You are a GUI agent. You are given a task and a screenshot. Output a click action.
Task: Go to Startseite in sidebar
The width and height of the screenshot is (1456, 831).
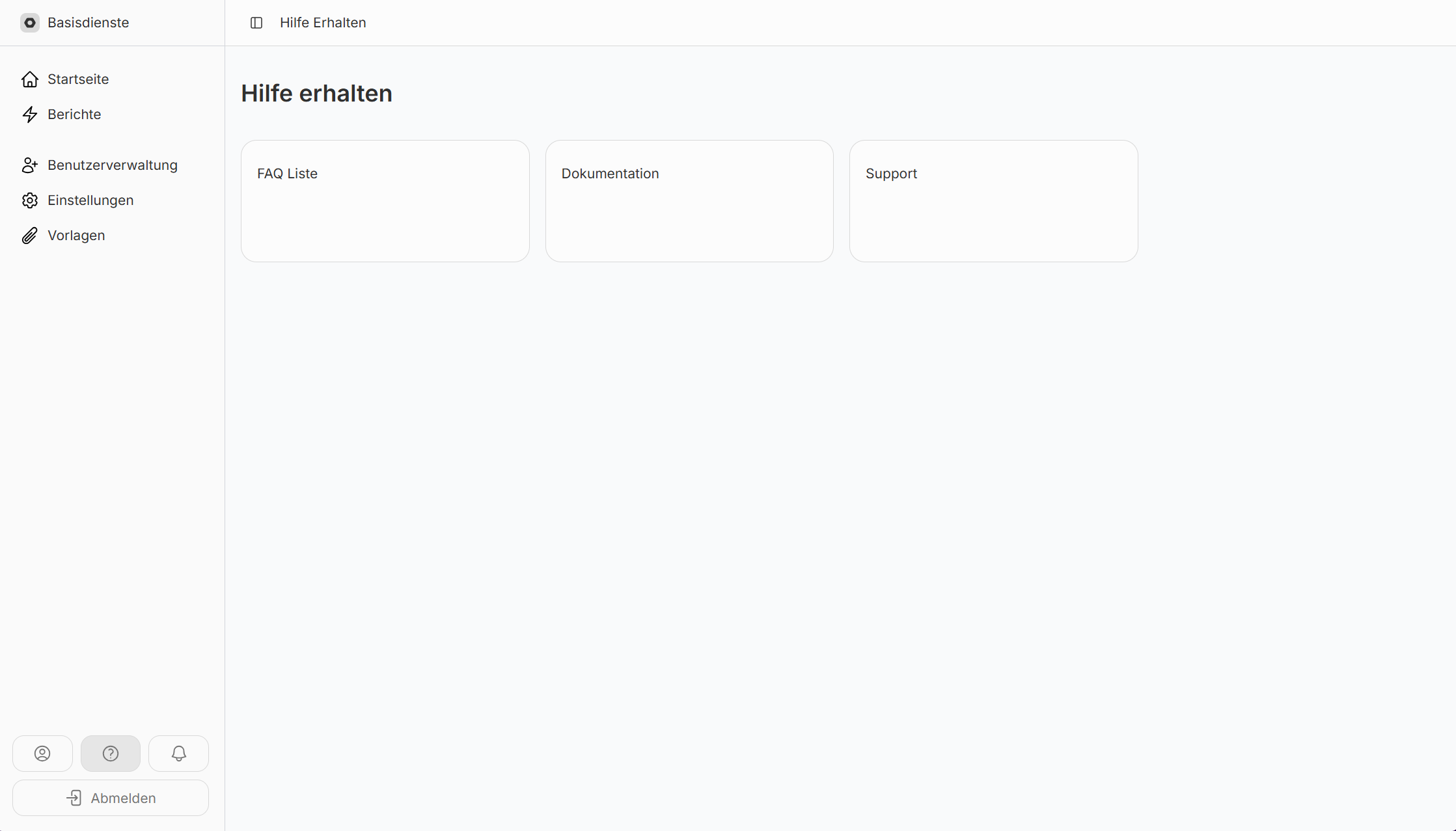point(78,79)
